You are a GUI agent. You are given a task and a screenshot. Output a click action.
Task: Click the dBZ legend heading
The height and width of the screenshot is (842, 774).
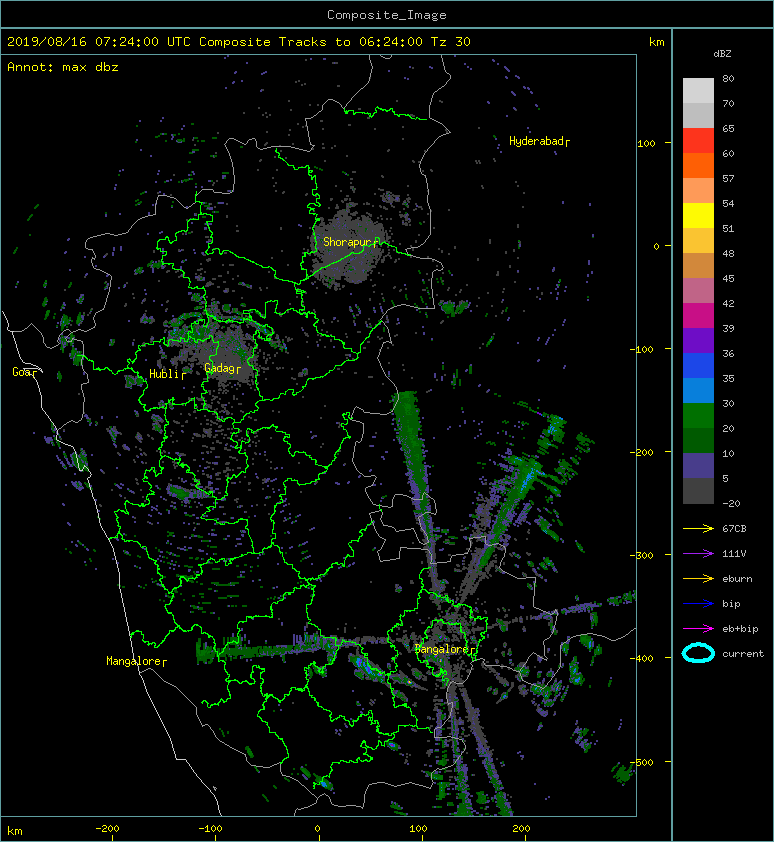pos(722,54)
